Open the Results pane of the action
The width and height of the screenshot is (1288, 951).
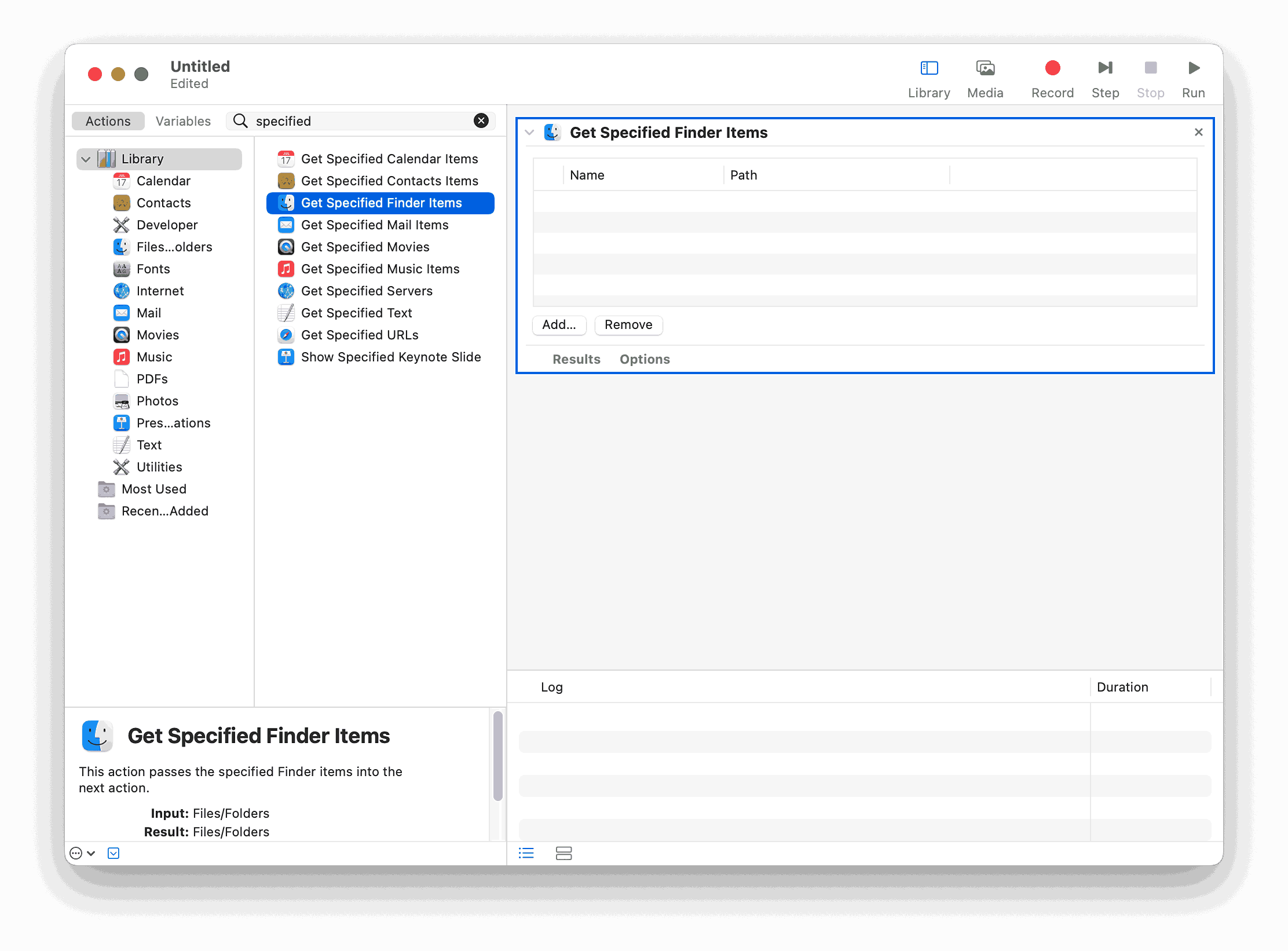[576, 359]
